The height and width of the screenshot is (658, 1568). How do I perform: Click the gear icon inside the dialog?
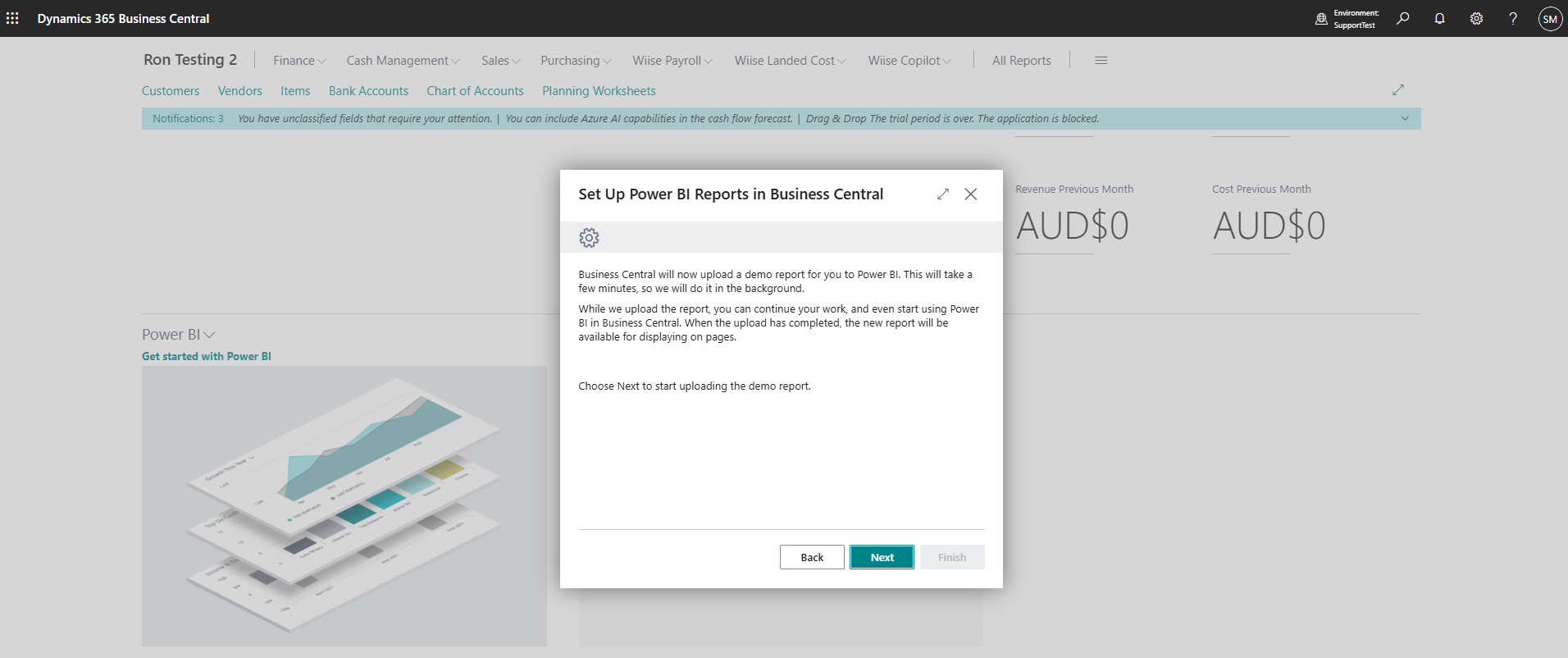pyautogui.click(x=589, y=238)
